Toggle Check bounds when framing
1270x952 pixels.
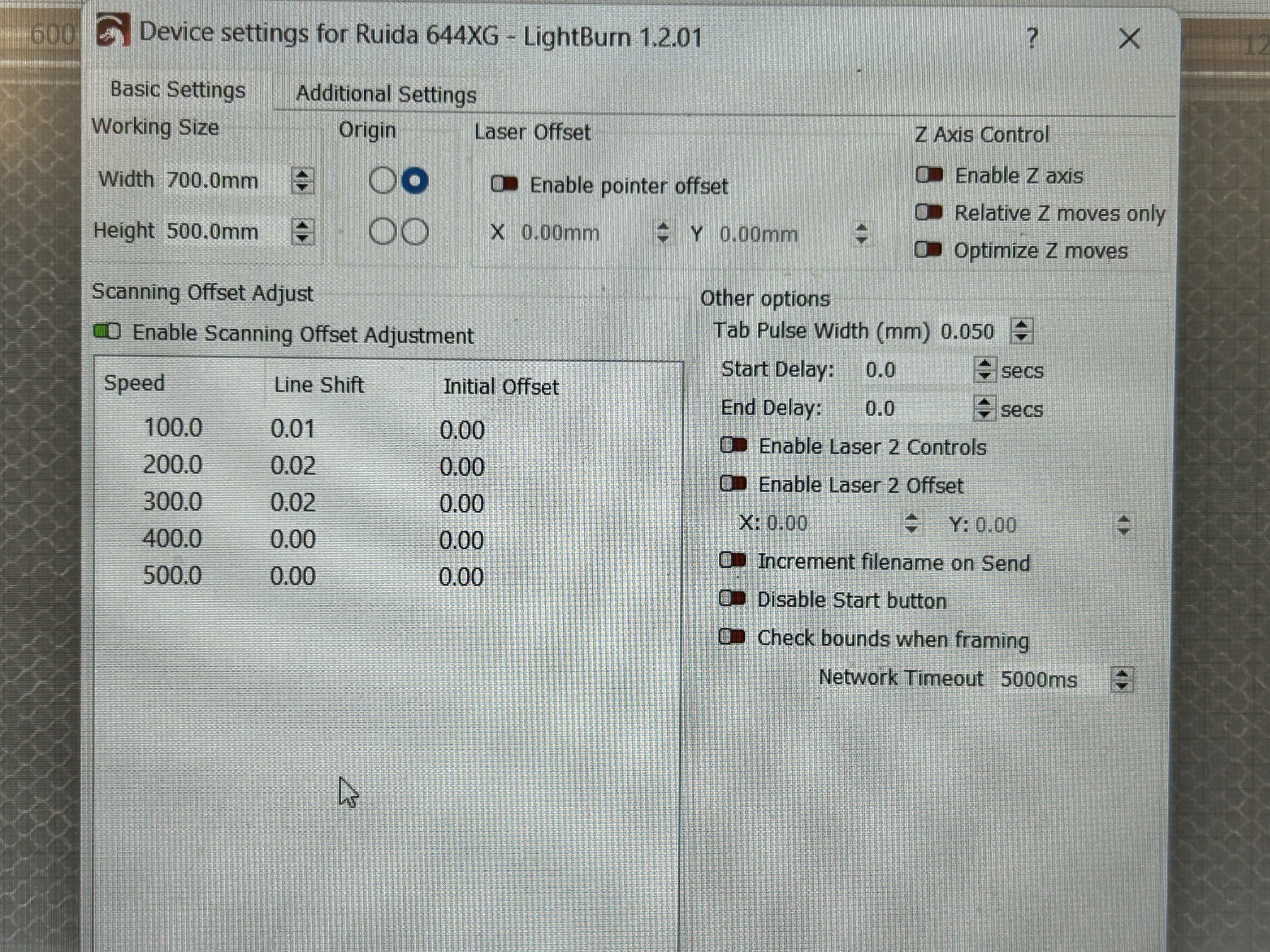click(x=733, y=637)
